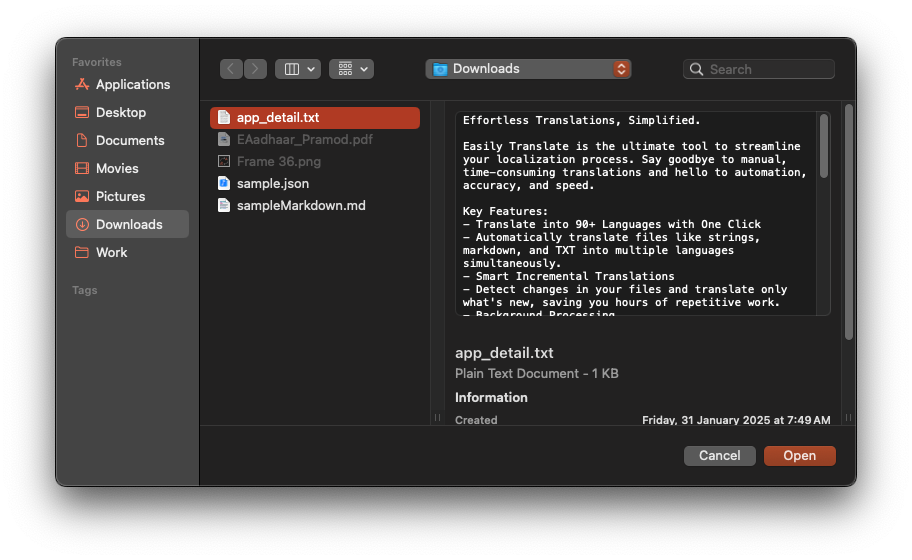Click the Desktop sidebar icon
Viewport: 912px width, 560px height.
coord(82,112)
